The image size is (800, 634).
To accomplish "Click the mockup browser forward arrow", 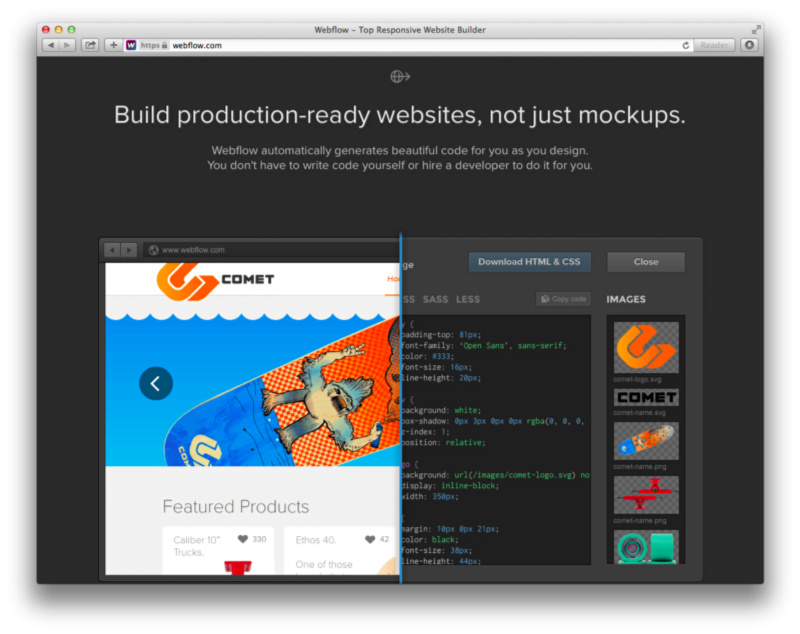I will pos(129,250).
